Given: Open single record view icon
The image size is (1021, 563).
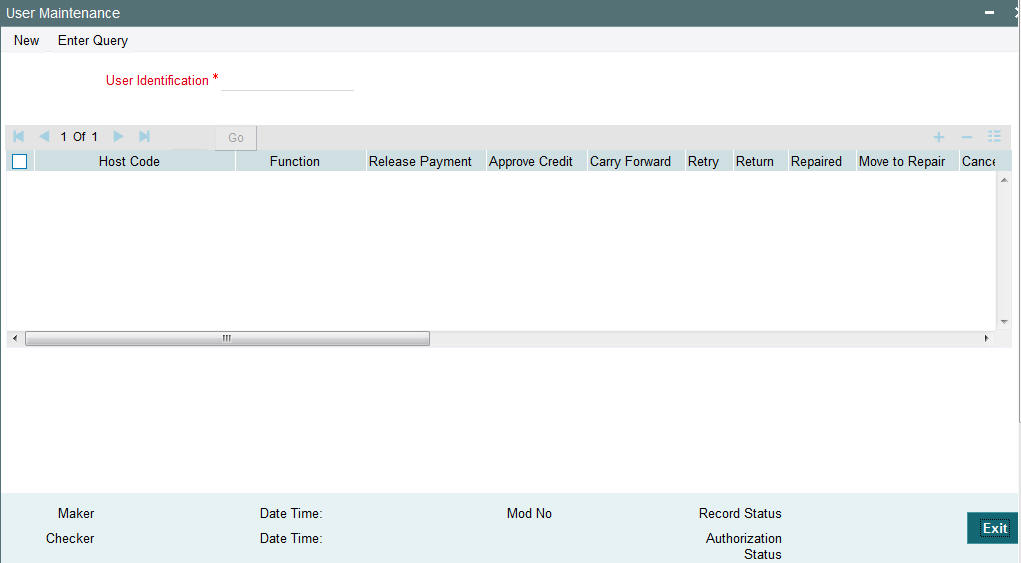Looking at the screenshot, I should [994, 136].
